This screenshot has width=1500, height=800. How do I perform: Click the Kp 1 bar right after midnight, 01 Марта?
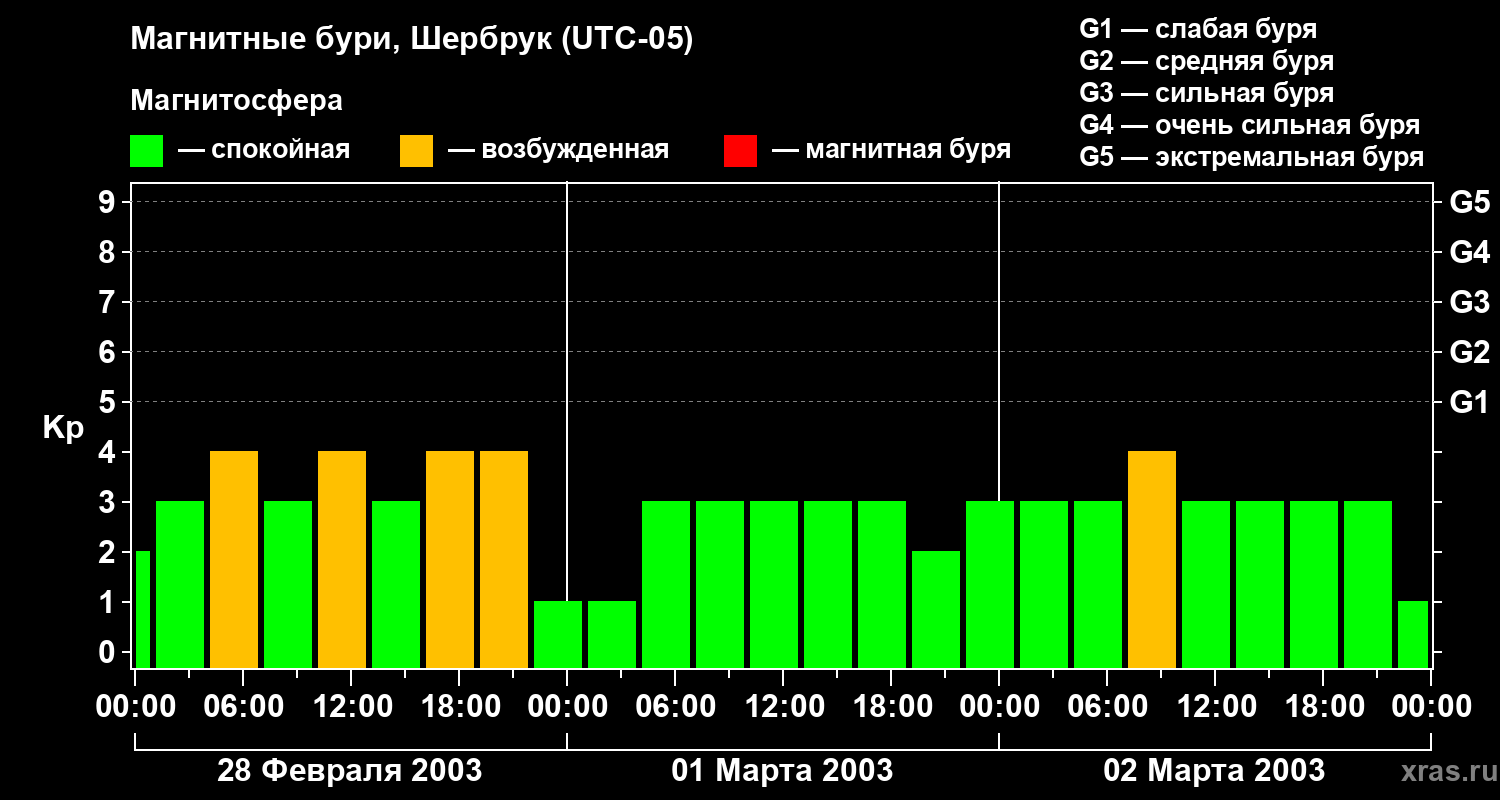612,634
